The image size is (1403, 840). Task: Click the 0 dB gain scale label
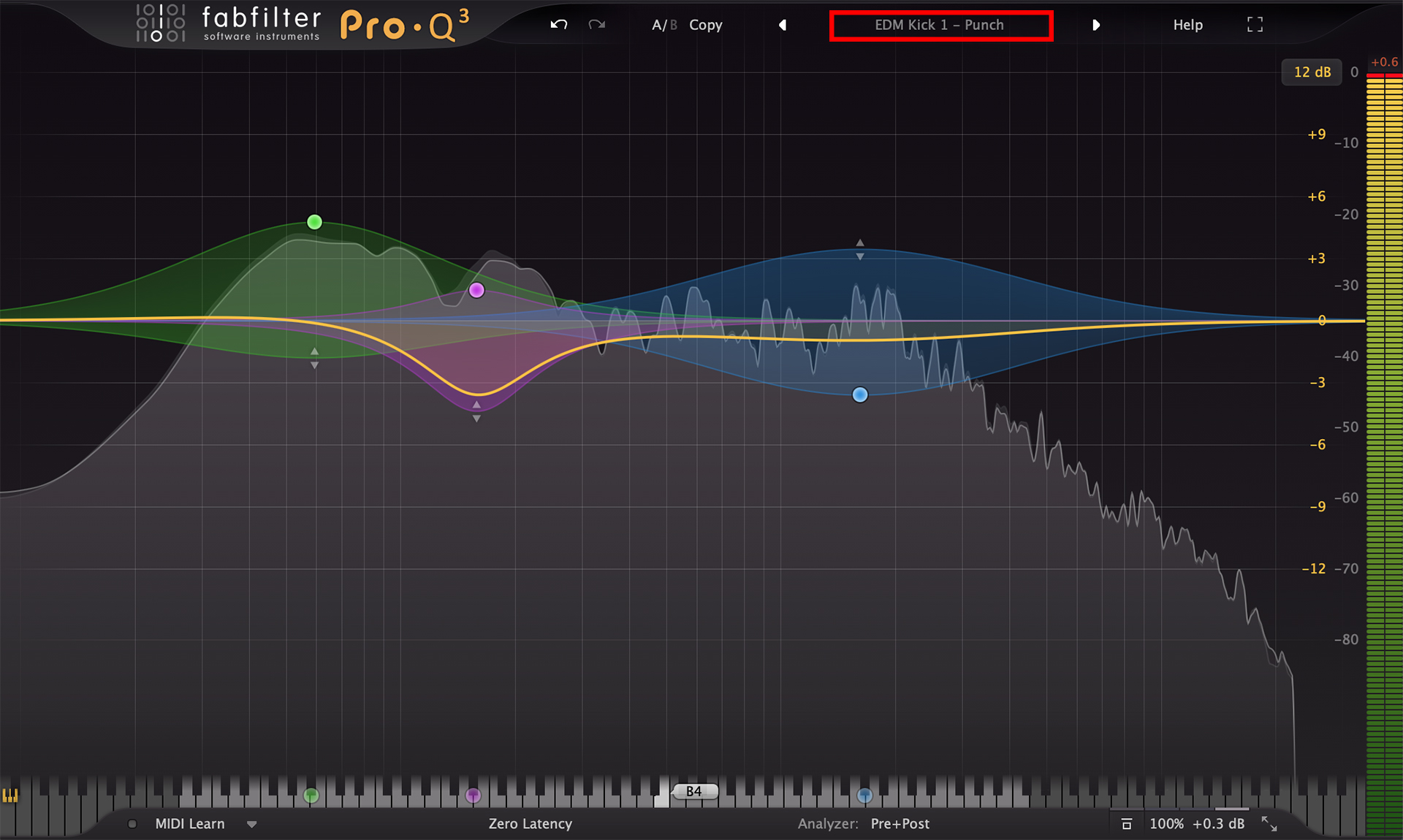point(1322,321)
